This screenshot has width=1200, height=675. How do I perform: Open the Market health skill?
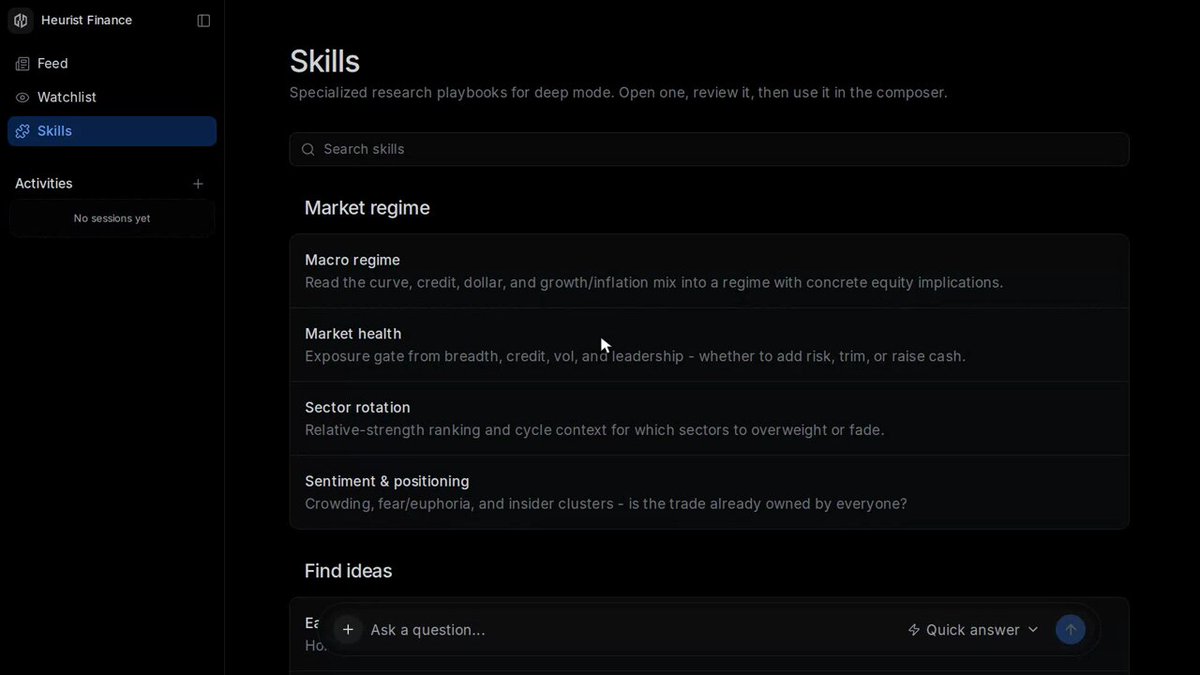pyautogui.click(x=709, y=345)
